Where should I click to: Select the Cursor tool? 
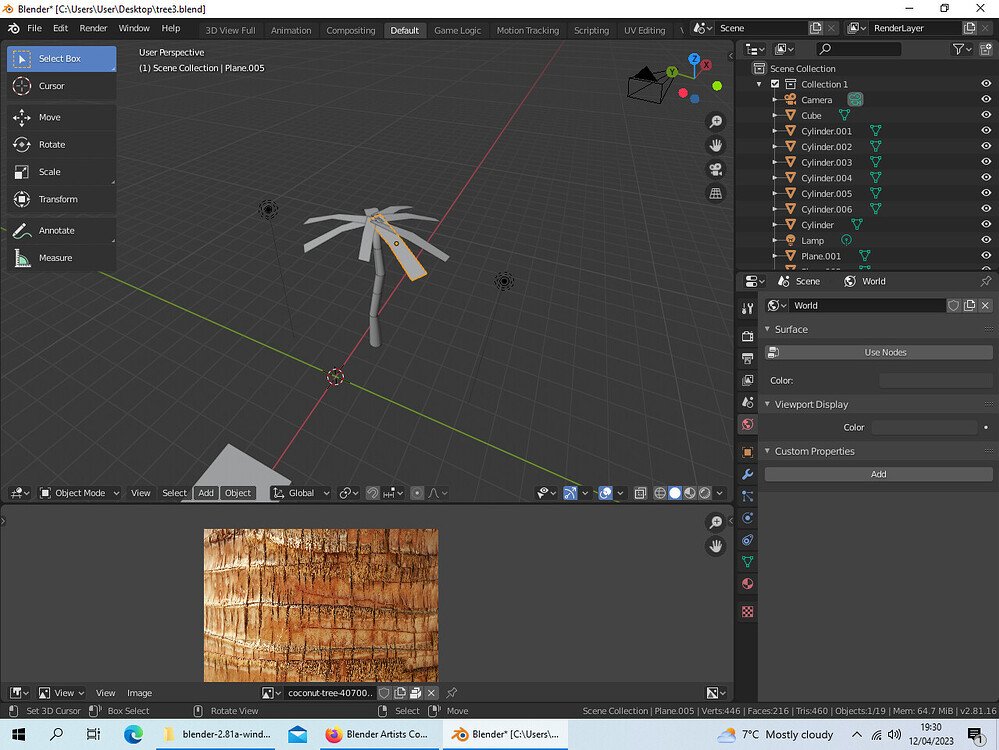(62, 86)
